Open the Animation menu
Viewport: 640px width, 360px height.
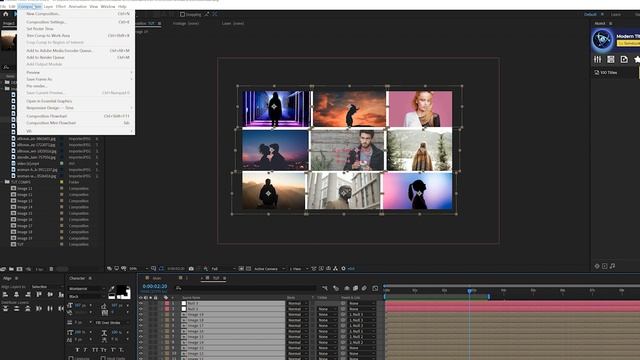tap(78, 7)
